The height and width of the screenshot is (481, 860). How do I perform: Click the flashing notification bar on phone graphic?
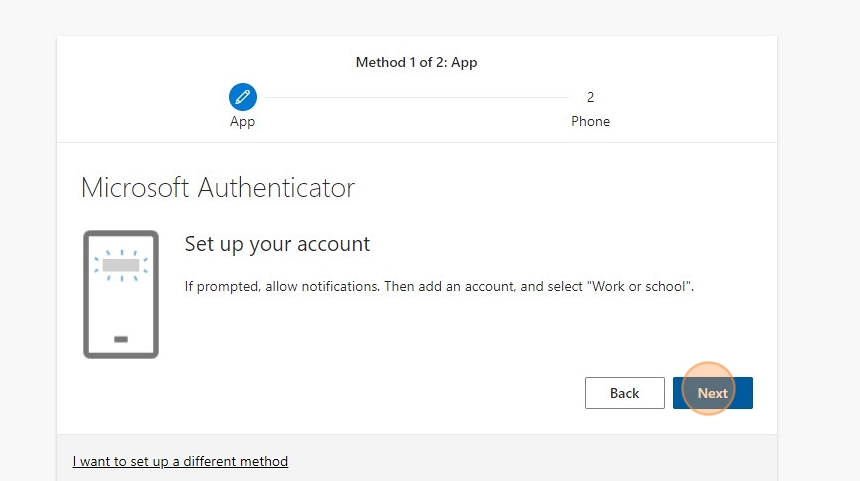click(x=121, y=265)
